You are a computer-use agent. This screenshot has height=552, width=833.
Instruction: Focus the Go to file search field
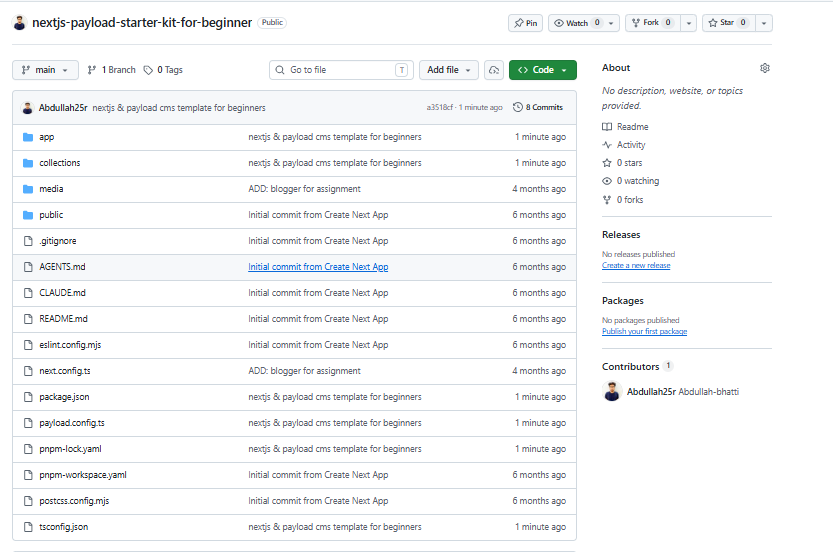tap(342, 70)
